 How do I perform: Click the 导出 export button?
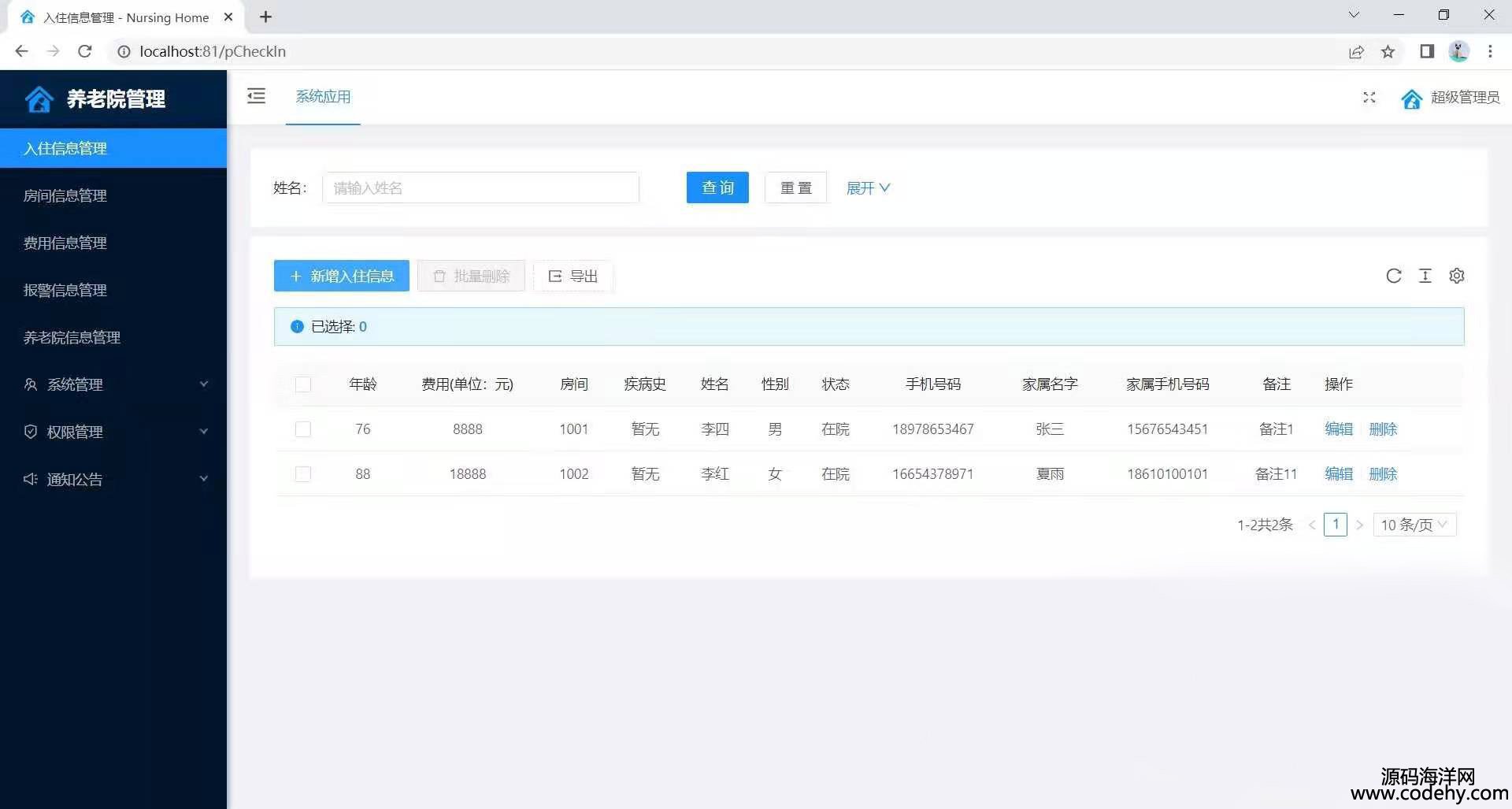573,276
